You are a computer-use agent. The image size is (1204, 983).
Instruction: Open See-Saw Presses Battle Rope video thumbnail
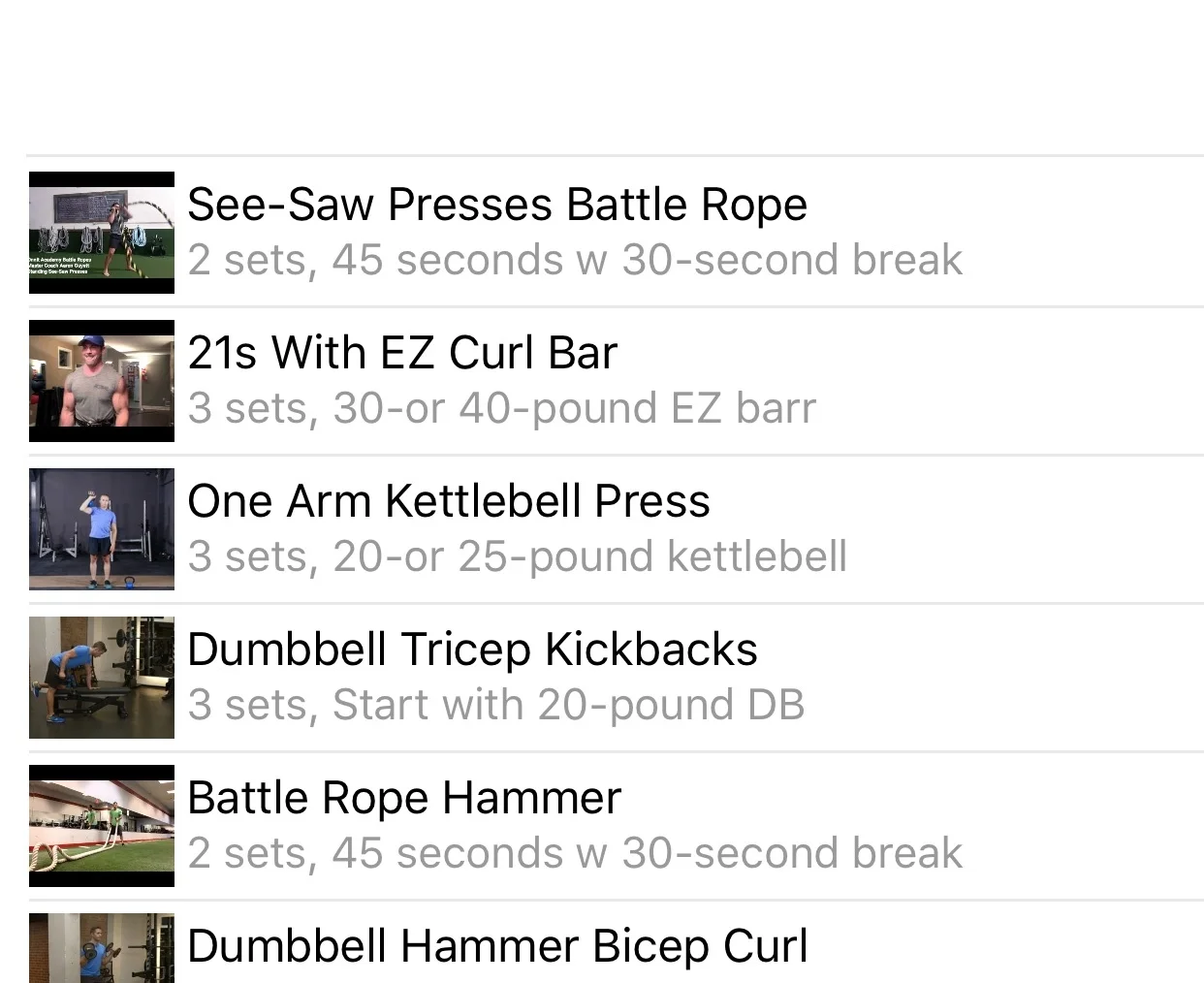click(x=102, y=233)
